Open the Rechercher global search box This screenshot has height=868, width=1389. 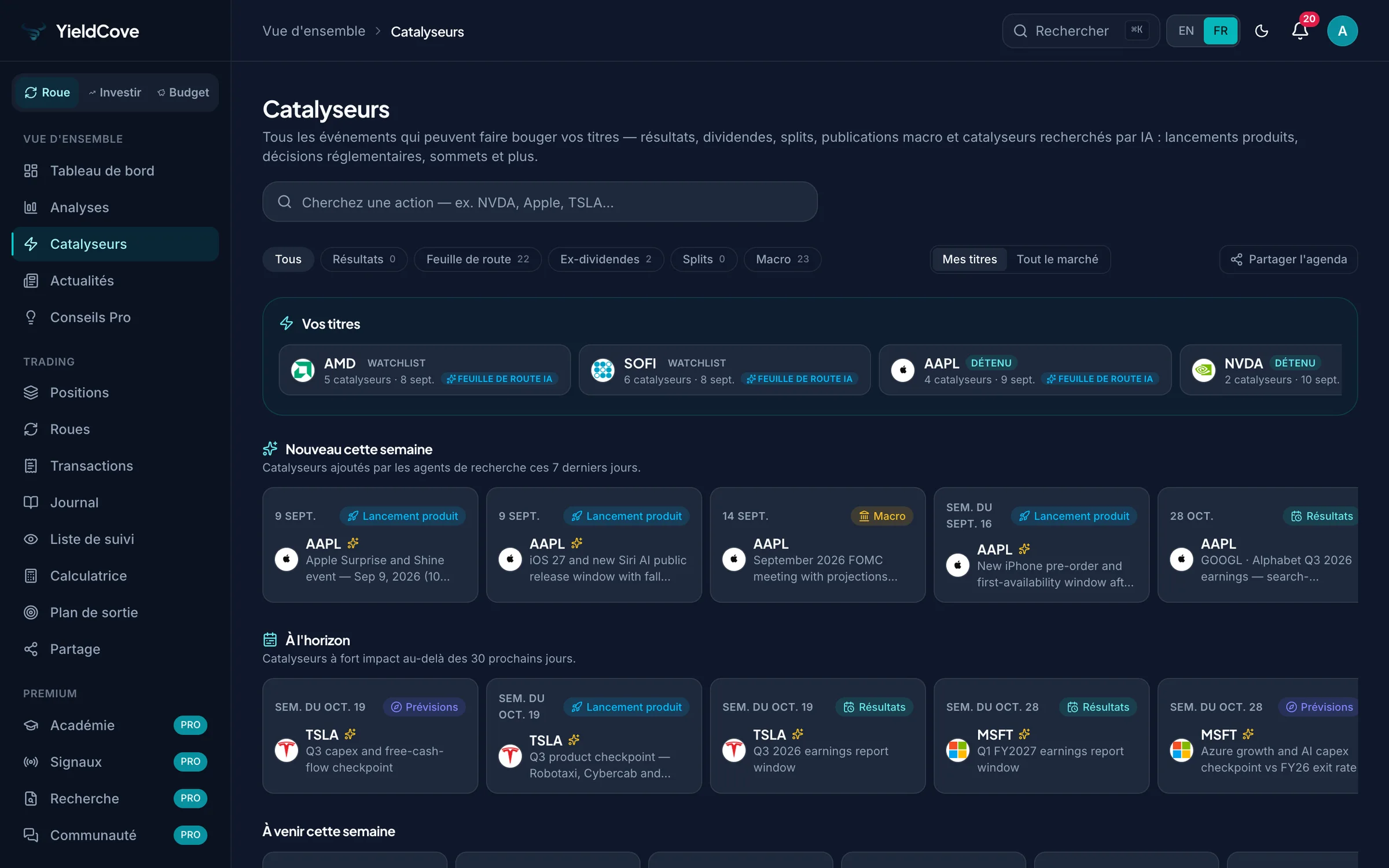[1081, 31]
